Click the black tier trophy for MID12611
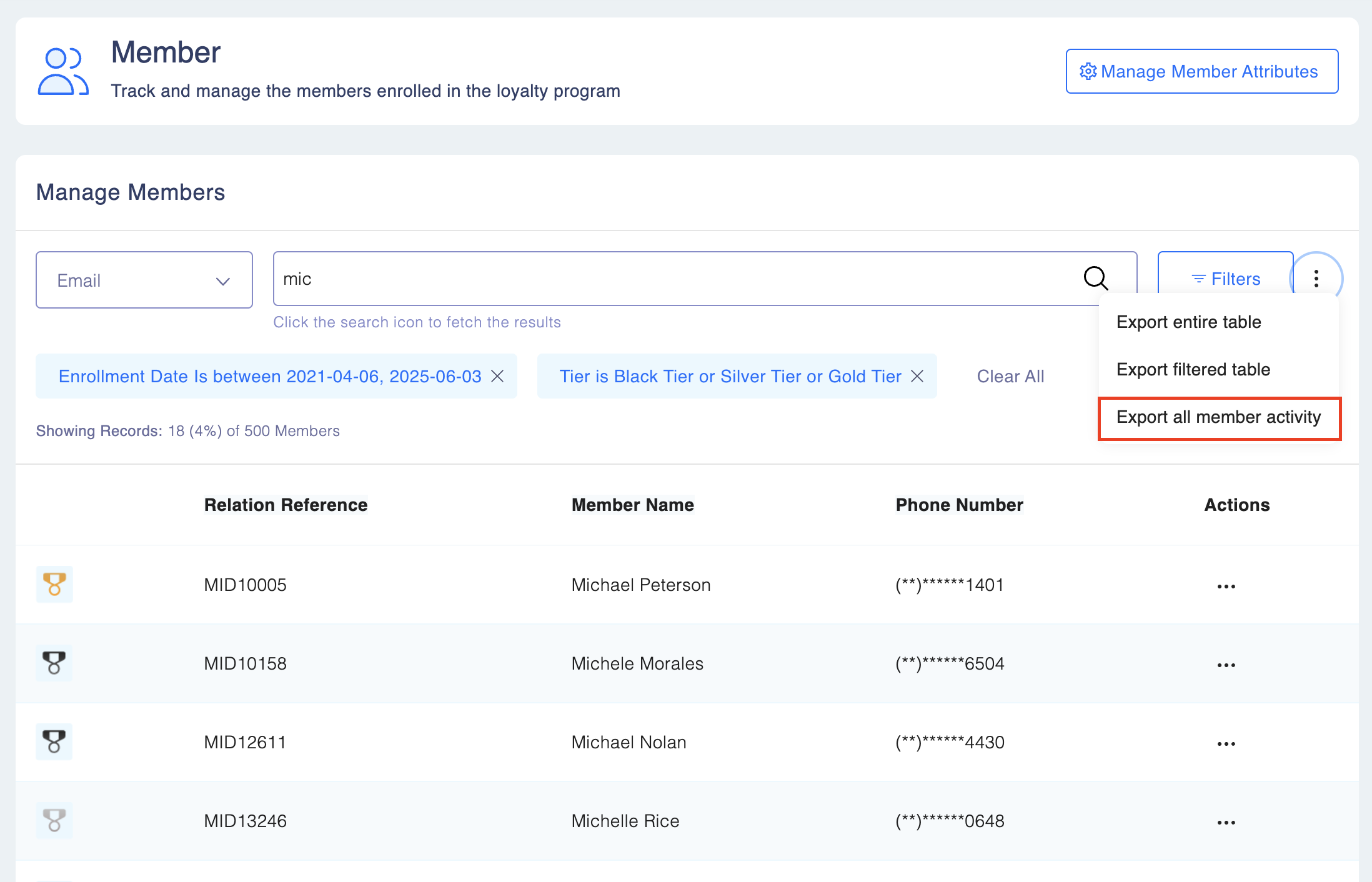 pyautogui.click(x=54, y=741)
